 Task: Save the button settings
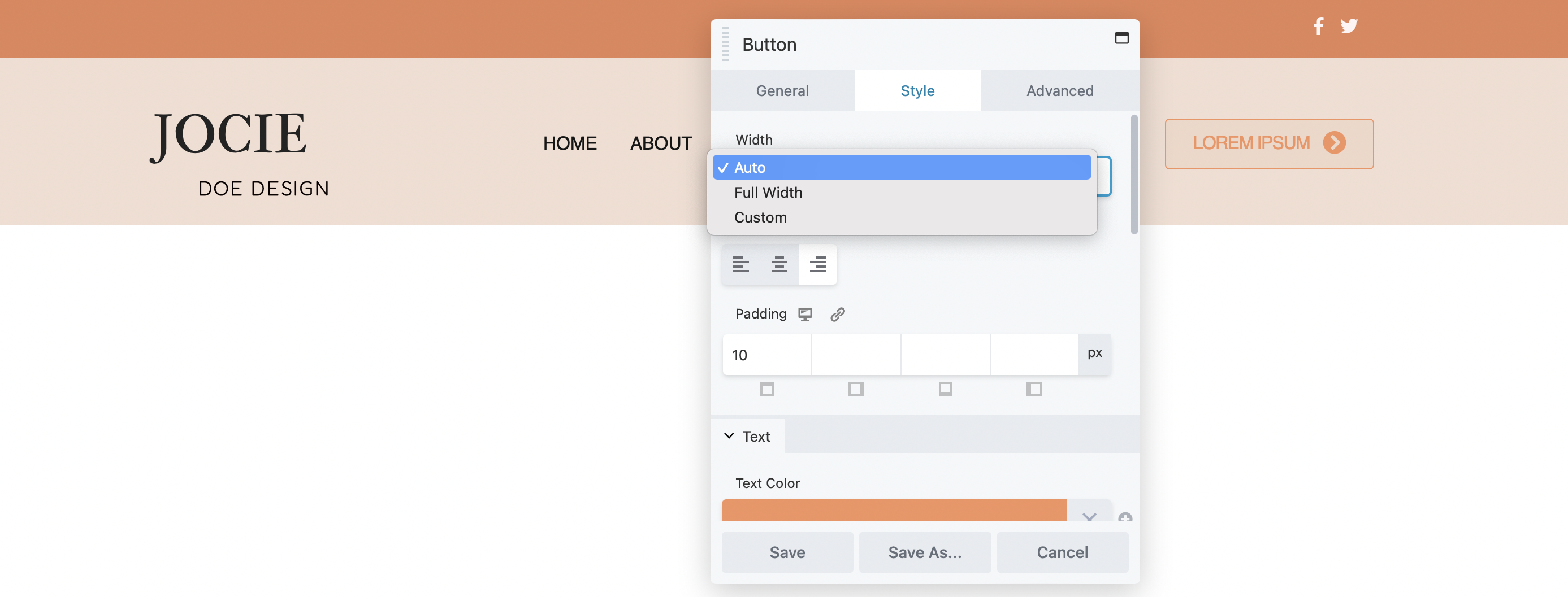click(786, 552)
